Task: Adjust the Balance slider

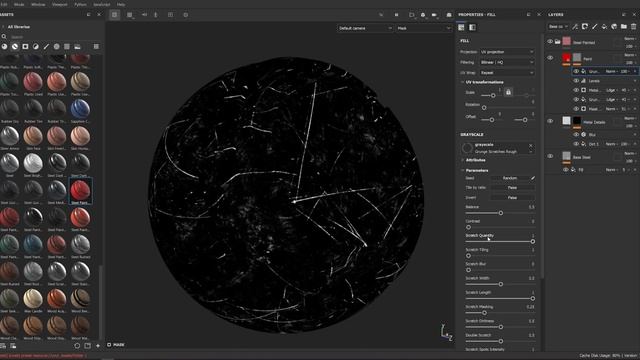Action: pyautogui.click(x=501, y=213)
